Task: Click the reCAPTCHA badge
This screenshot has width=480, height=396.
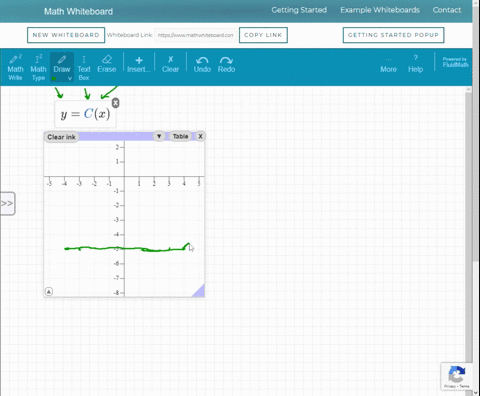Action: point(456,376)
